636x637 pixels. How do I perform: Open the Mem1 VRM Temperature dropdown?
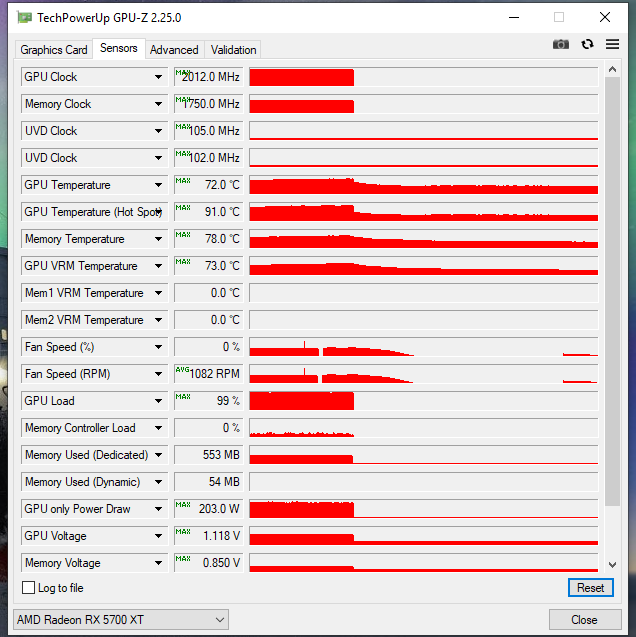coord(158,293)
